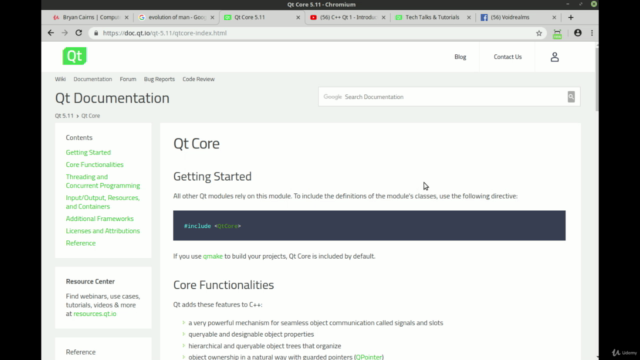This screenshot has height=360, width=640.
Task: Open the resources.qt.io link
Action: (95, 314)
